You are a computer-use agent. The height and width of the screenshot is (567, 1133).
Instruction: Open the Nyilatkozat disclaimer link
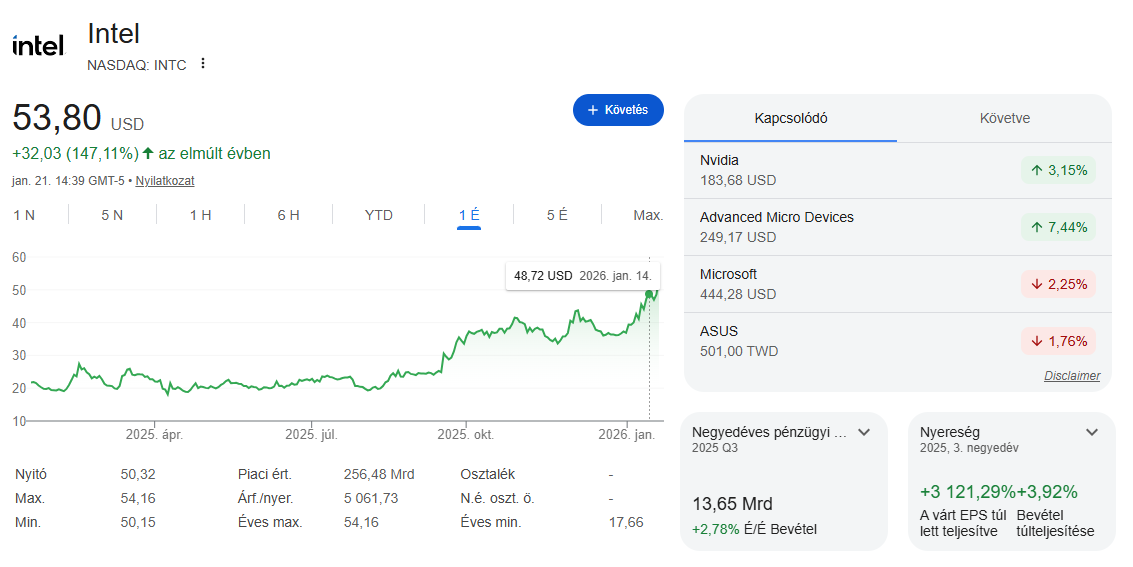pyautogui.click(x=165, y=181)
